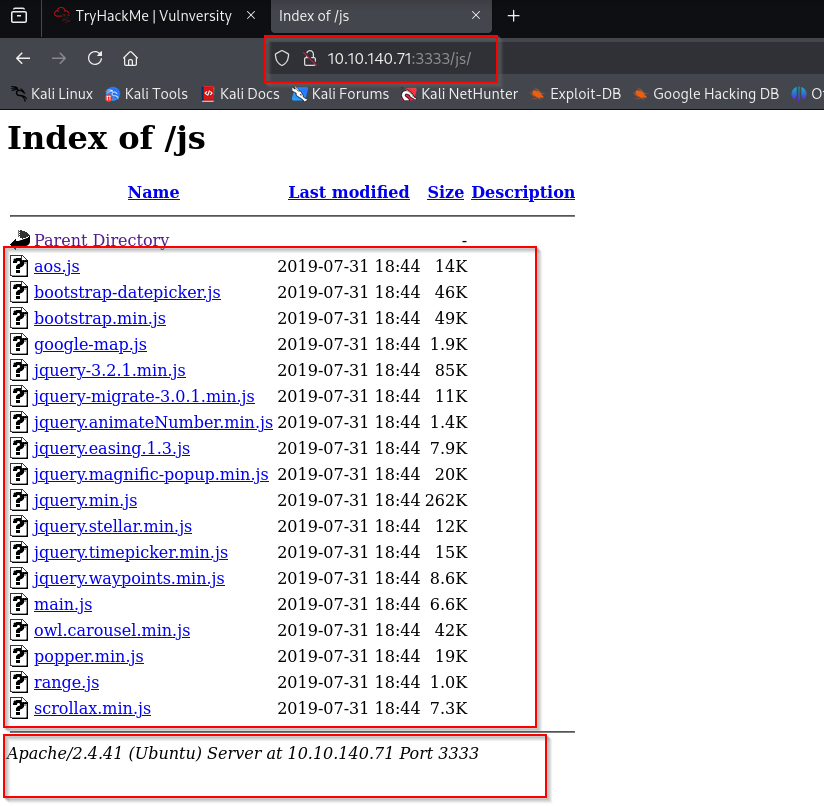This screenshot has height=806, width=824.
Task: Click the shield tracking protection icon
Action: pyautogui.click(x=282, y=59)
